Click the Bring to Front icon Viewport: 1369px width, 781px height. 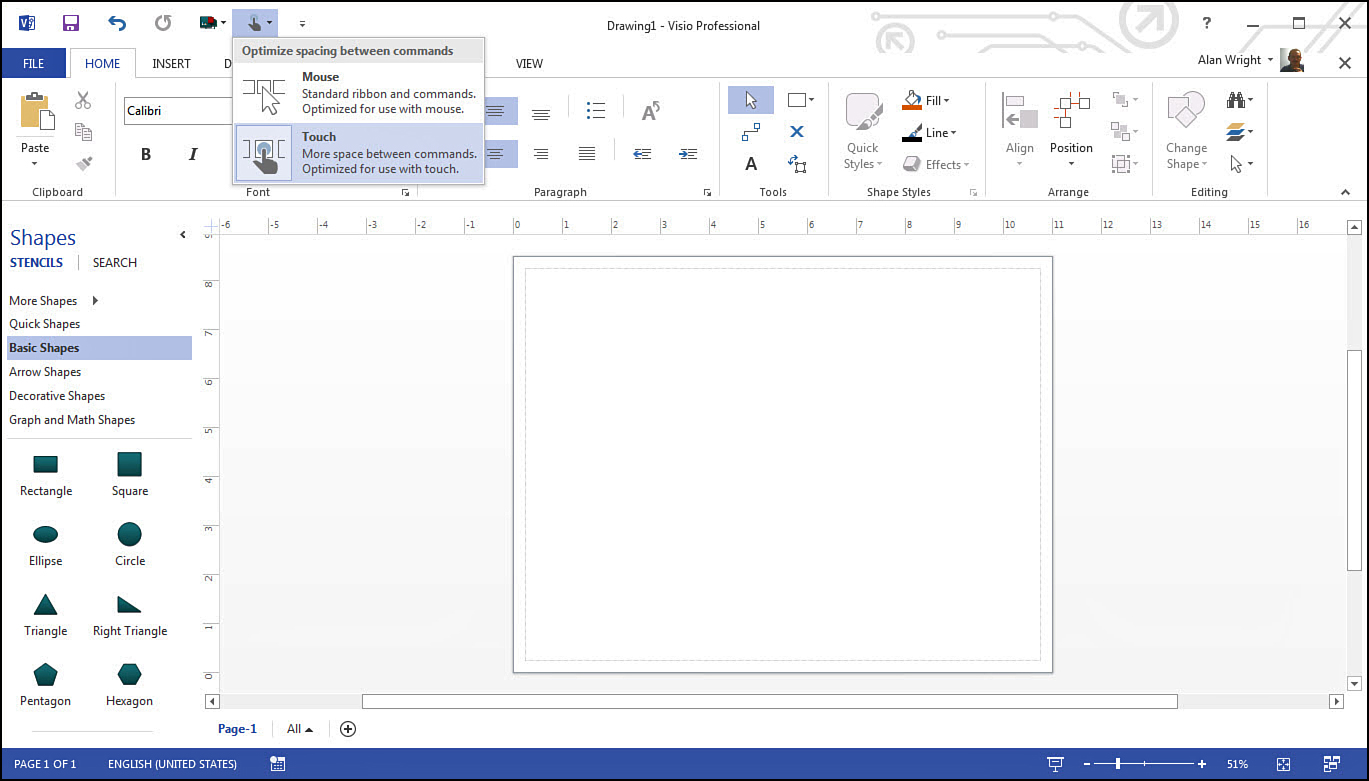[x=1120, y=100]
